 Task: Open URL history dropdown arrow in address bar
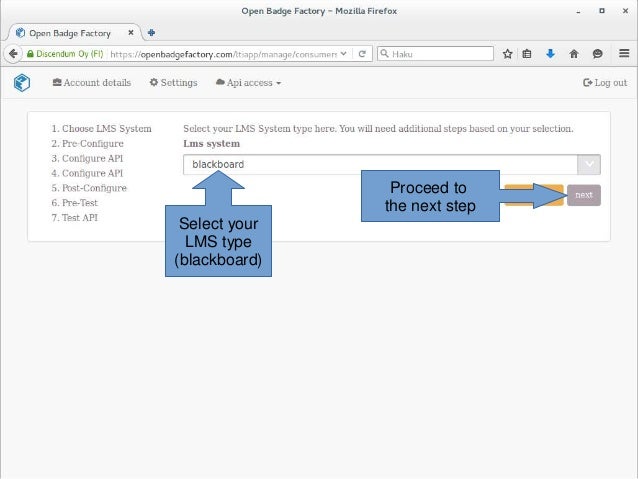[343, 53]
